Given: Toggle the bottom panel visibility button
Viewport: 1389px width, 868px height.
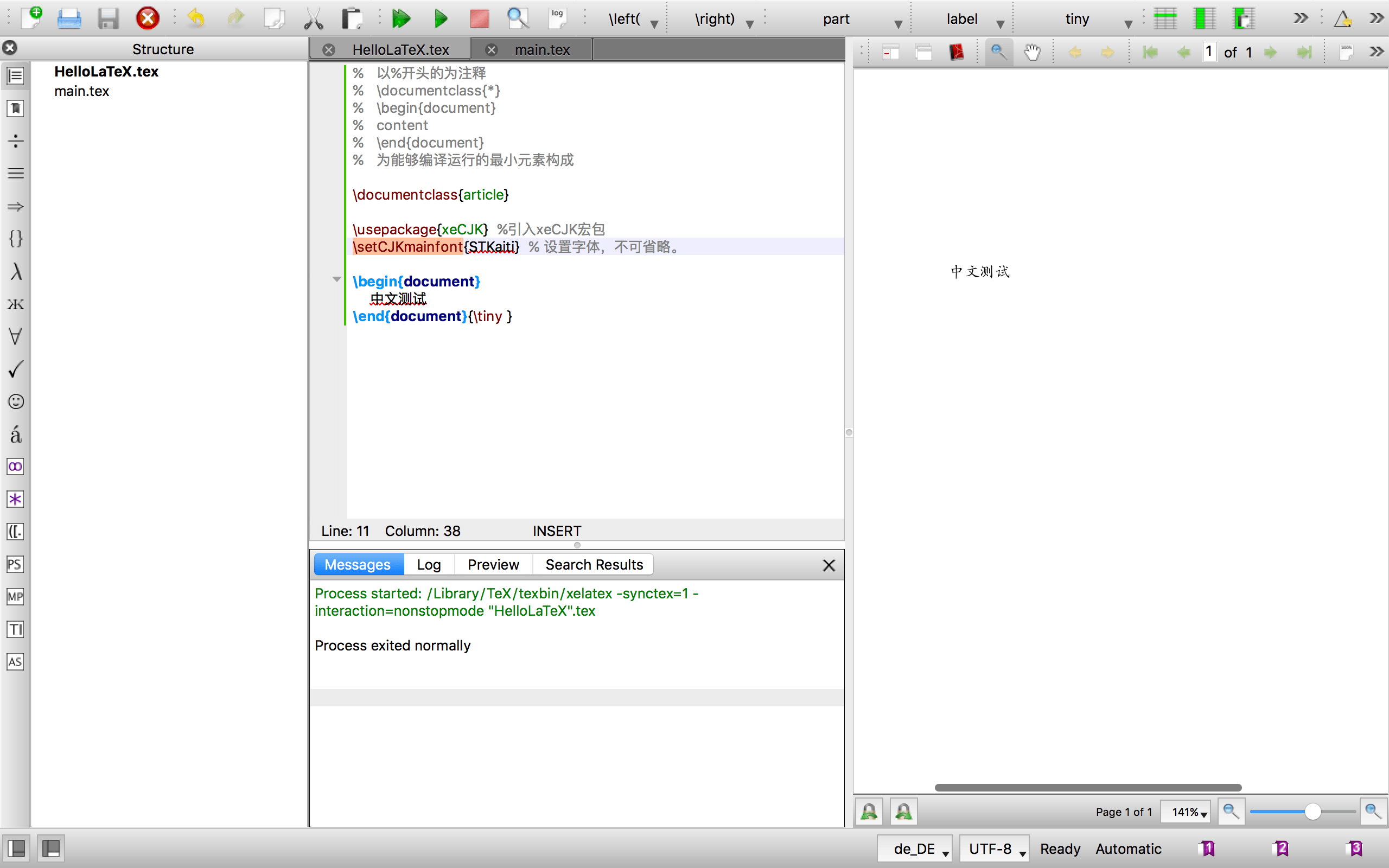Looking at the screenshot, I should point(51,848).
